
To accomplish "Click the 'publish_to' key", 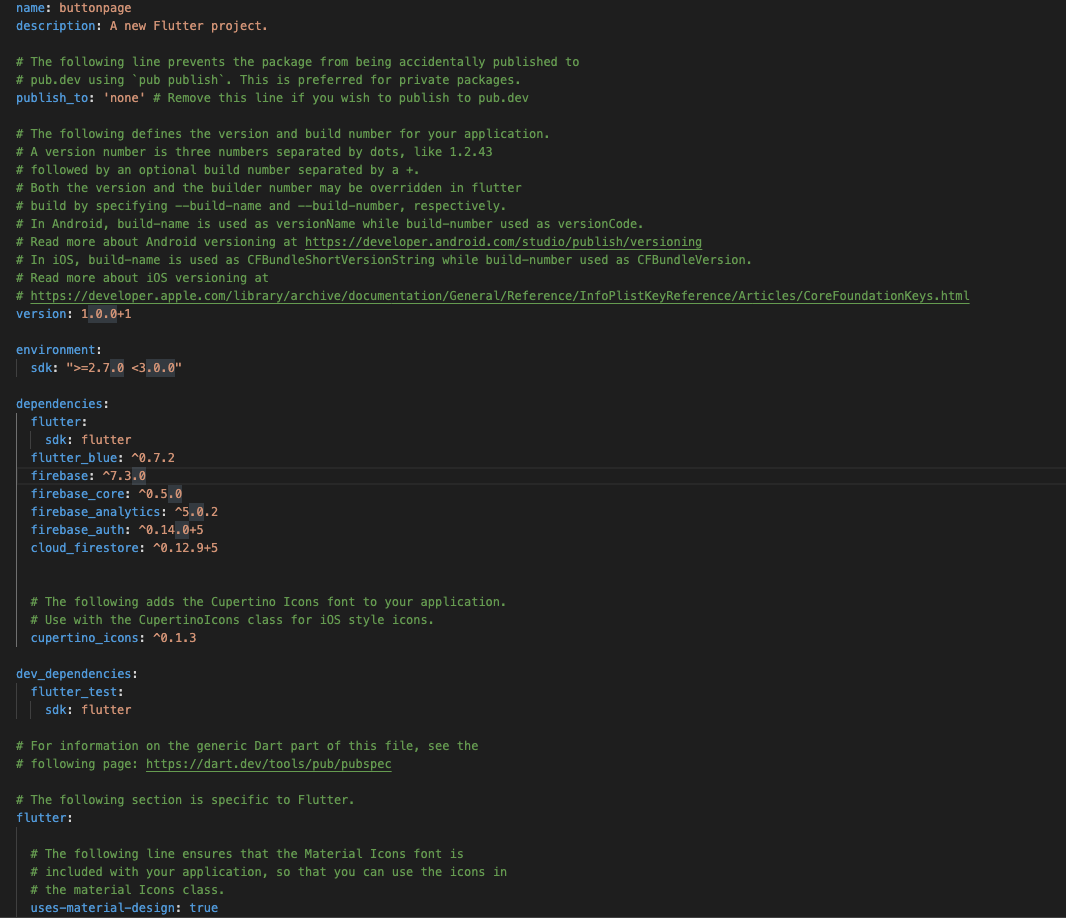I will coord(52,98).
